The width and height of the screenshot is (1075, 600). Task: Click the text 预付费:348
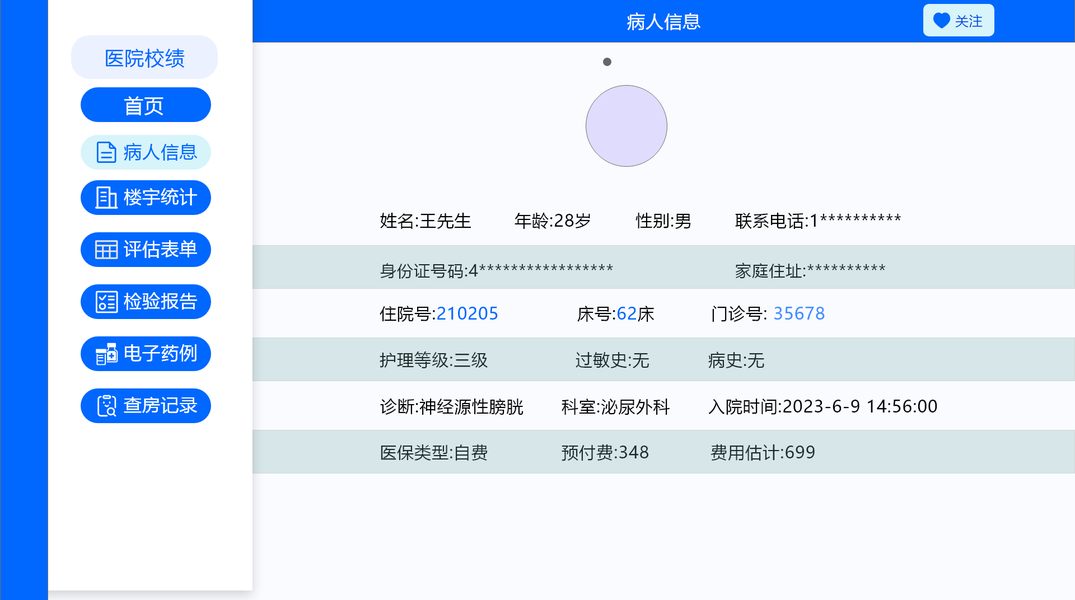(605, 453)
